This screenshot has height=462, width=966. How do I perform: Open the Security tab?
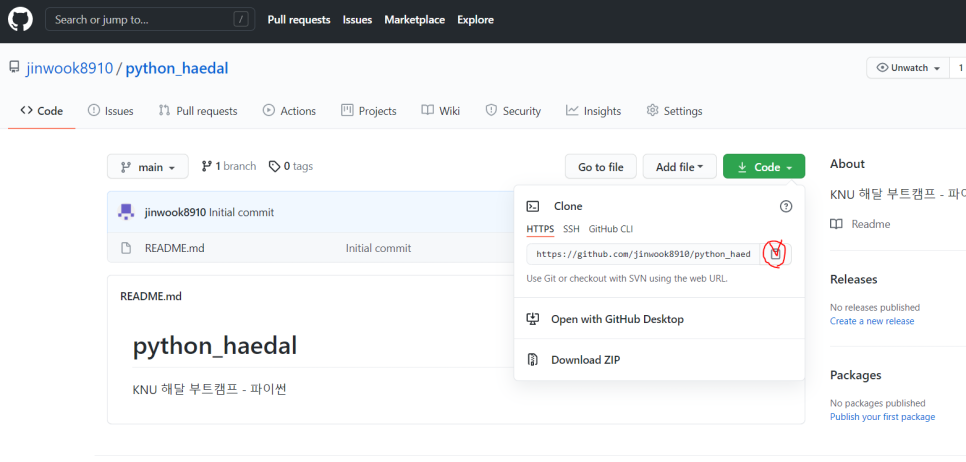(513, 111)
